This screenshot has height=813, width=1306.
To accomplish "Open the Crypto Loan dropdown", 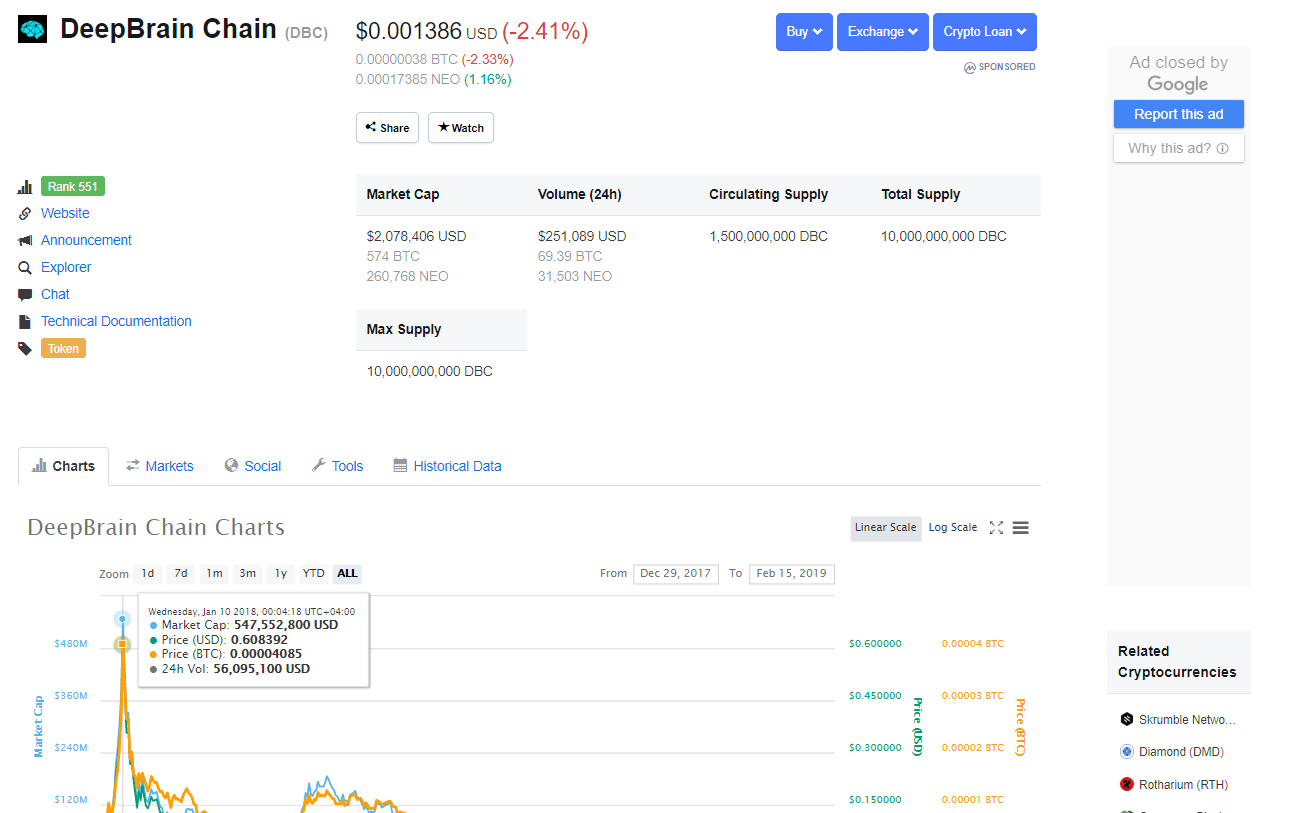I will pos(985,32).
